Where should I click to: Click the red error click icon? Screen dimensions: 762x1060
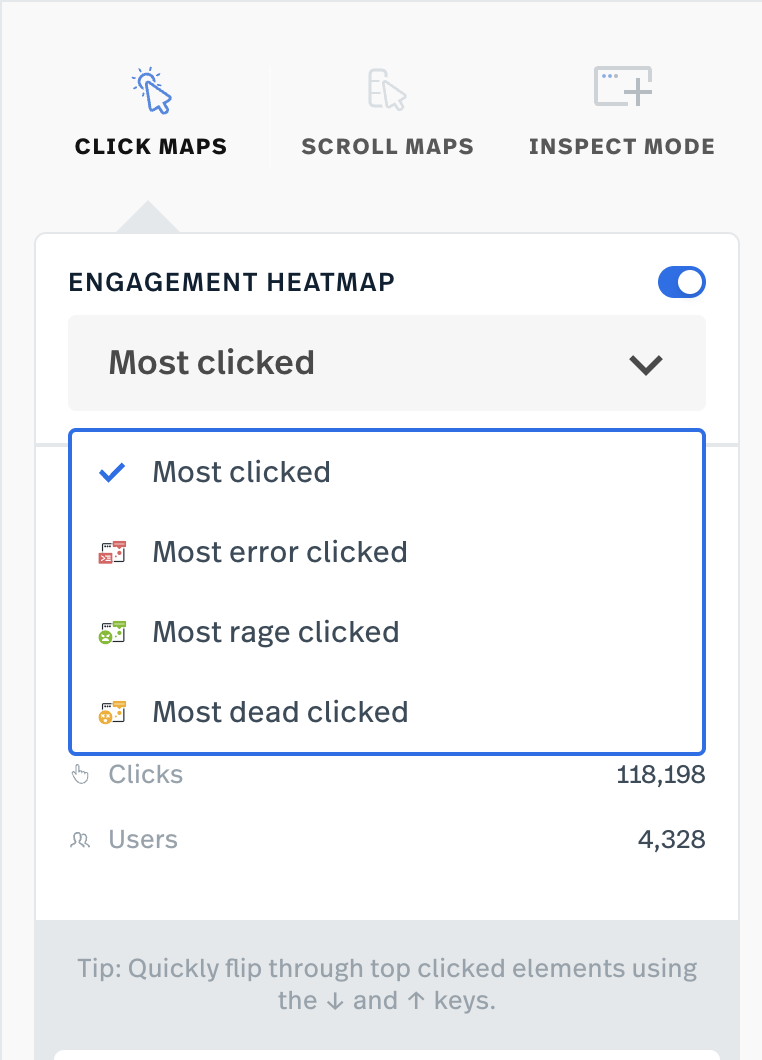pyautogui.click(x=112, y=552)
